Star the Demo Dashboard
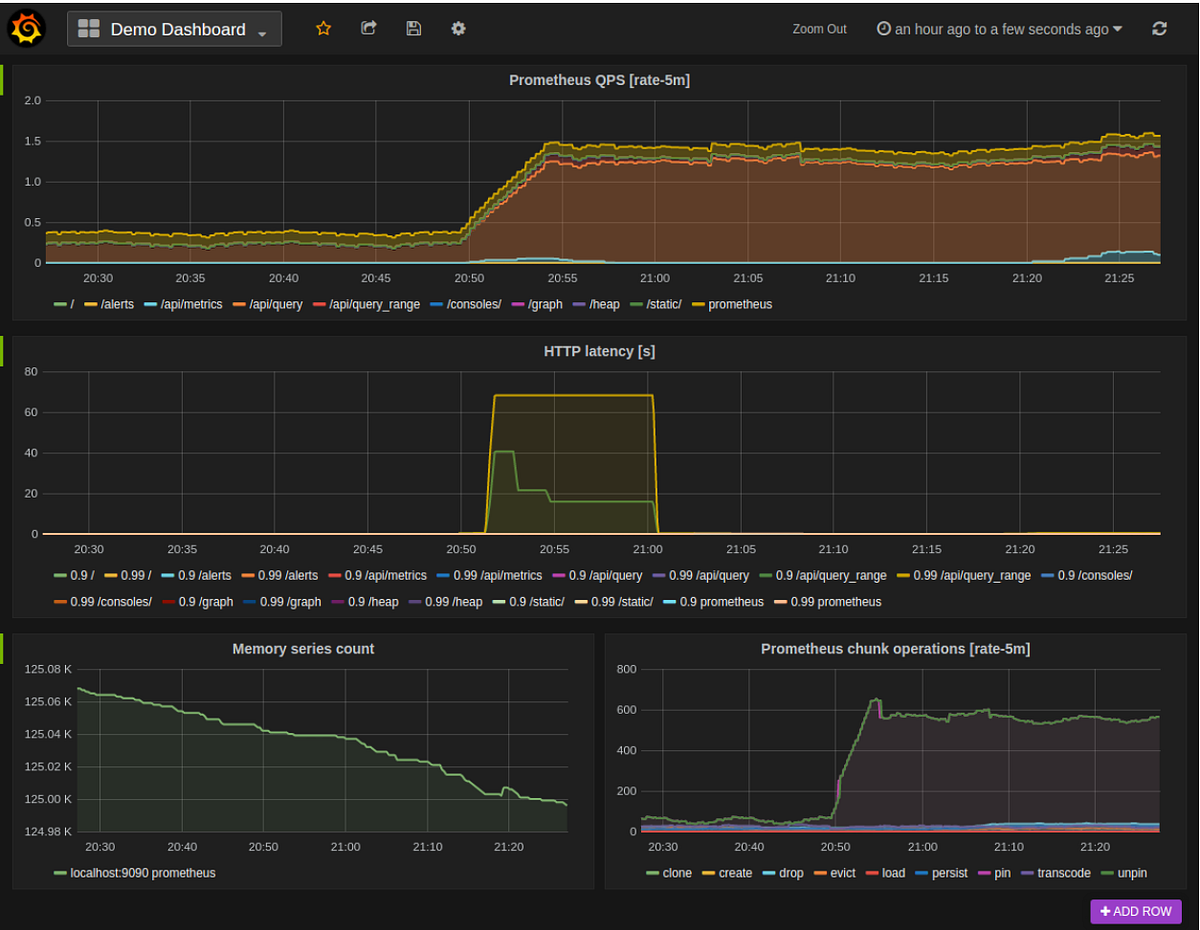This screenshot has height=930, width=1200. (x=323, y=28)
